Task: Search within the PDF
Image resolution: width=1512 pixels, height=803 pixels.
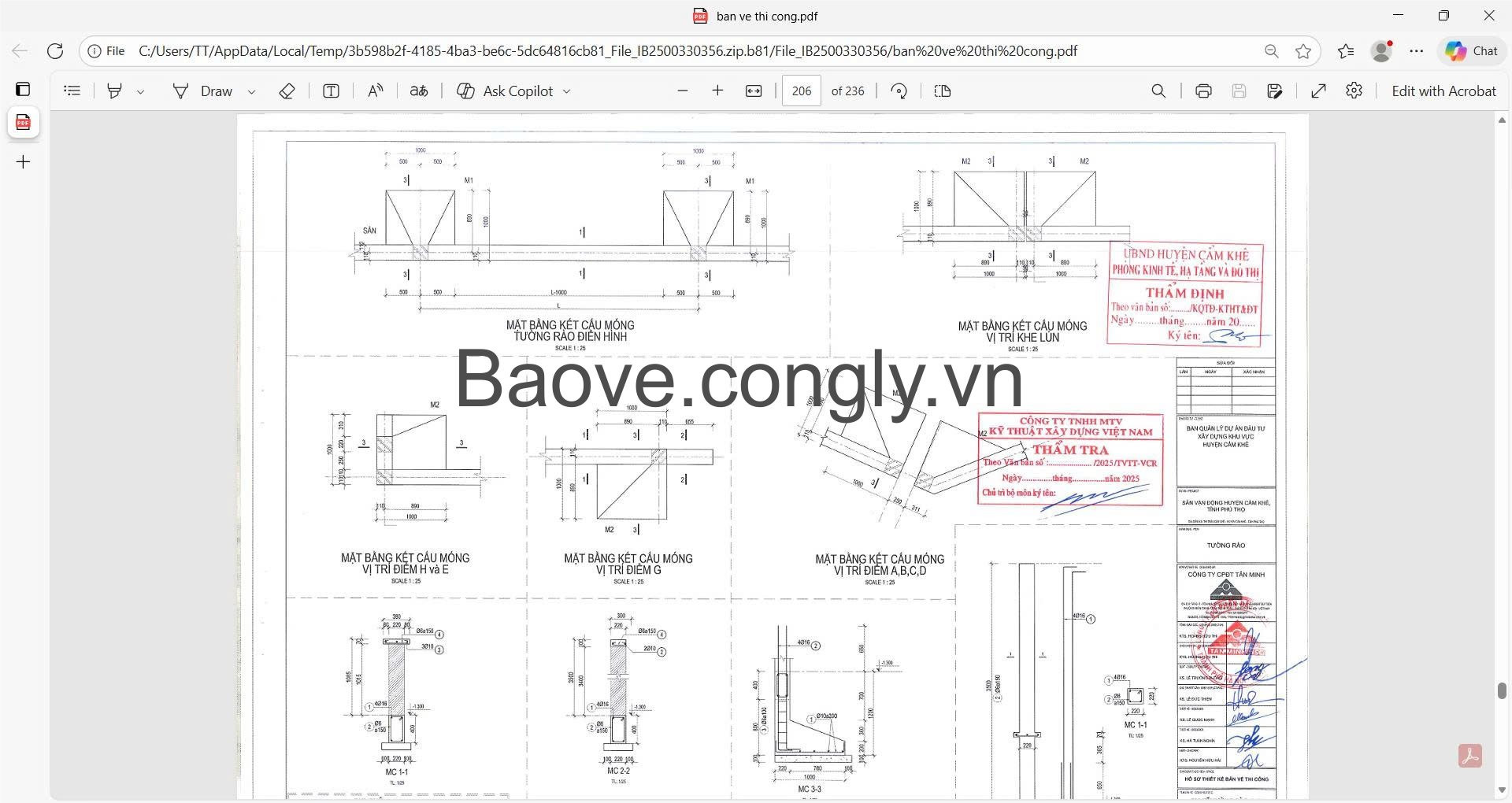Action: (x=1158, y=91)
